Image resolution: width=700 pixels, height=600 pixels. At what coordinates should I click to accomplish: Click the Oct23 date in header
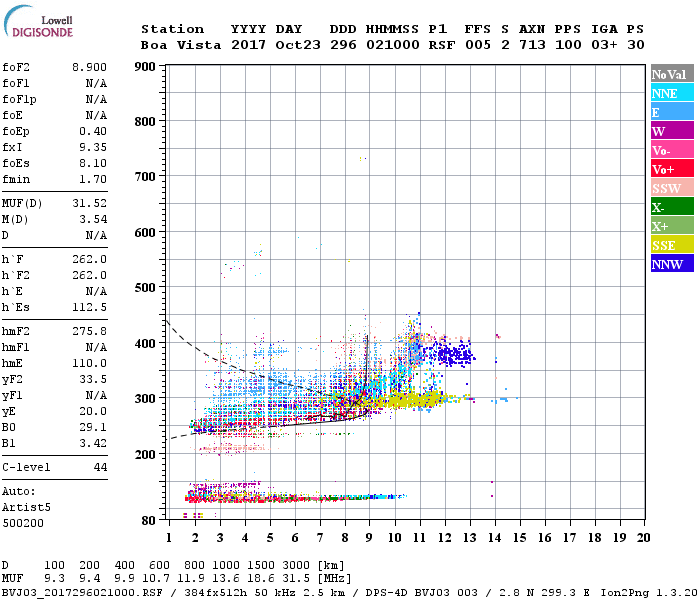298,45
